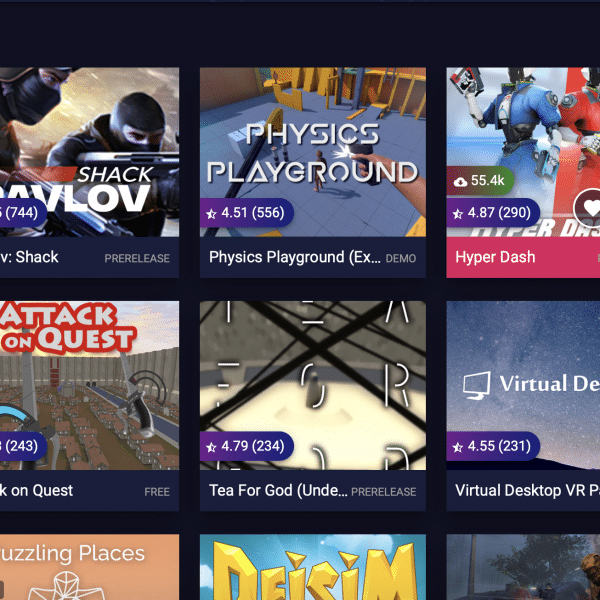Open the Deisim game thumbnail
The width and height of the screenshot is (600, 600).
[313, 567]
